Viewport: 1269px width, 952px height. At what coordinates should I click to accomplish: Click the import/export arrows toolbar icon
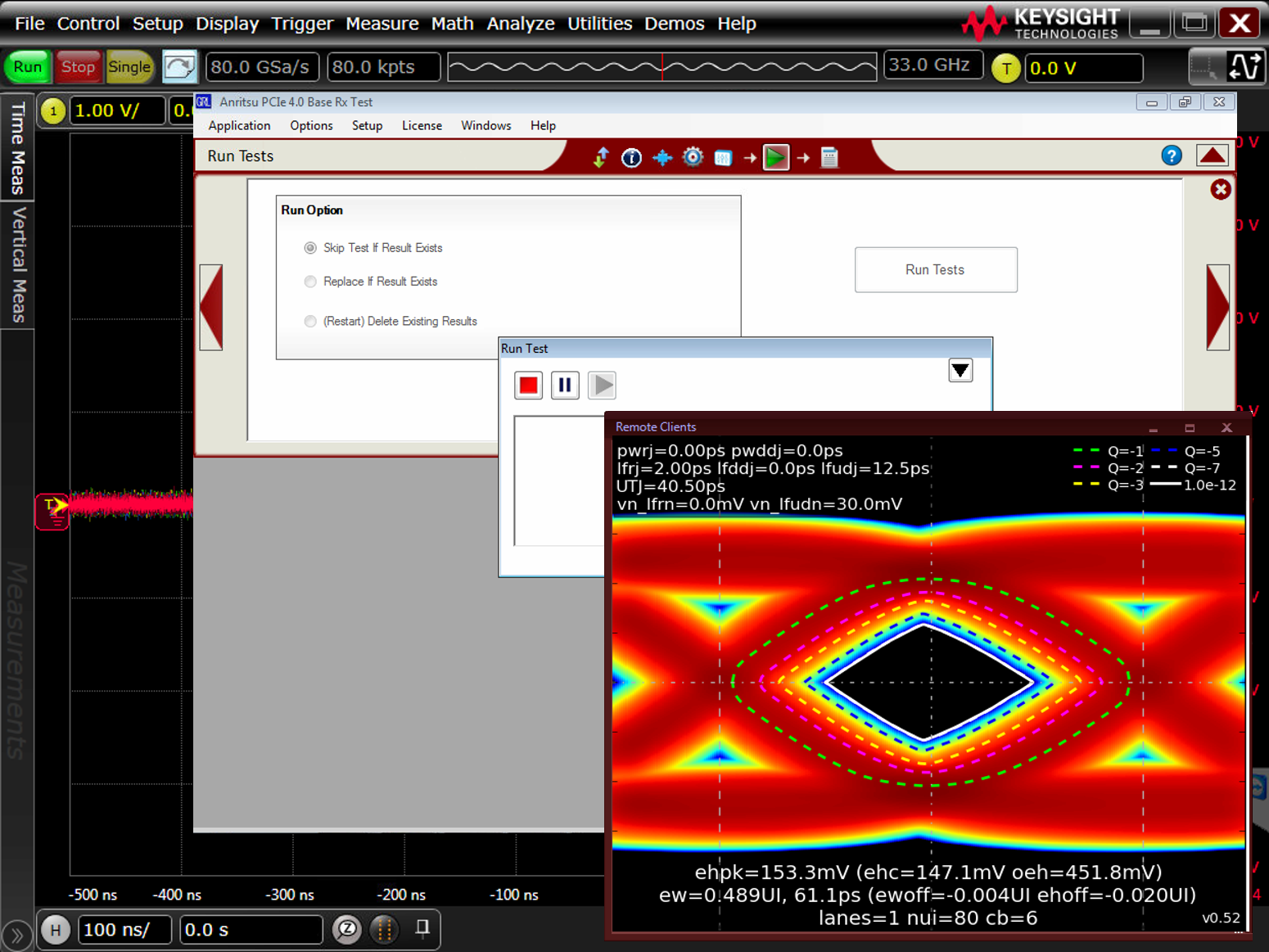(601, 157)
